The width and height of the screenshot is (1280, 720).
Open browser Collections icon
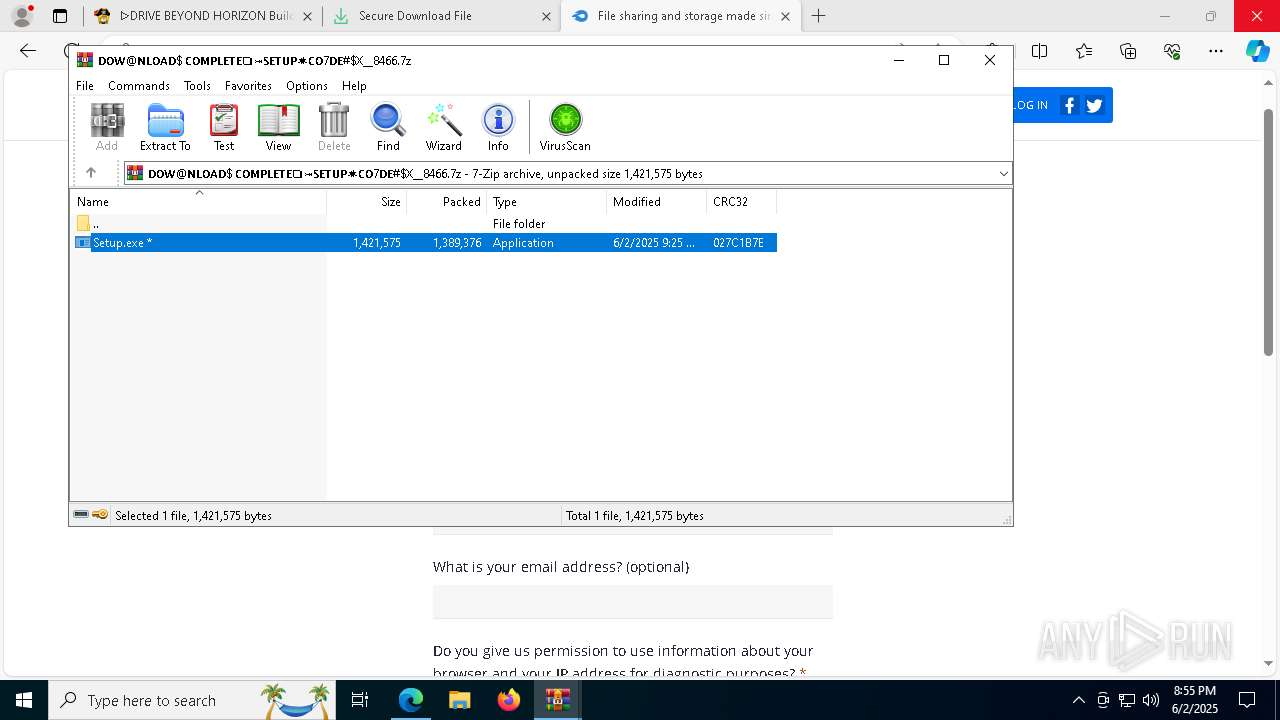(x=1128, y=51)
